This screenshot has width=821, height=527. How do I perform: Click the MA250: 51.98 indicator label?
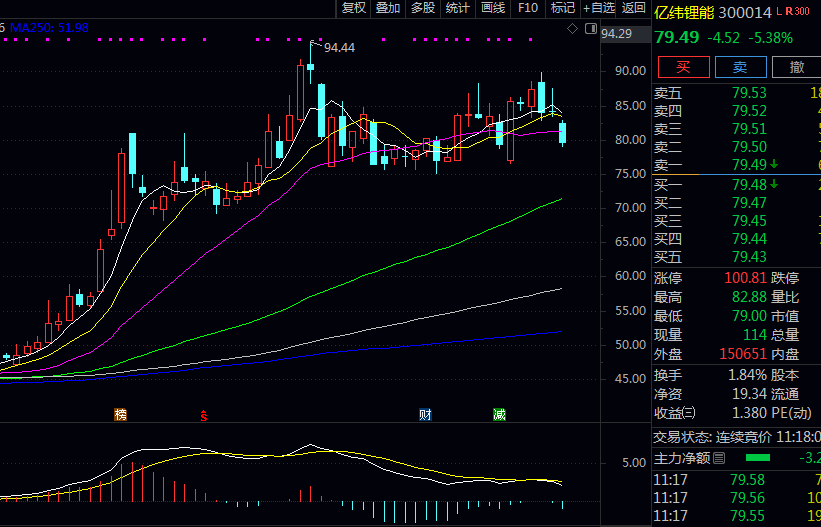49,28
